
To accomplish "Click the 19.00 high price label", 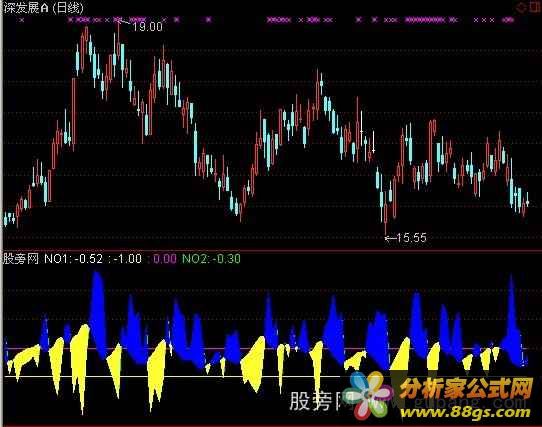I will (x=147, y=27).
